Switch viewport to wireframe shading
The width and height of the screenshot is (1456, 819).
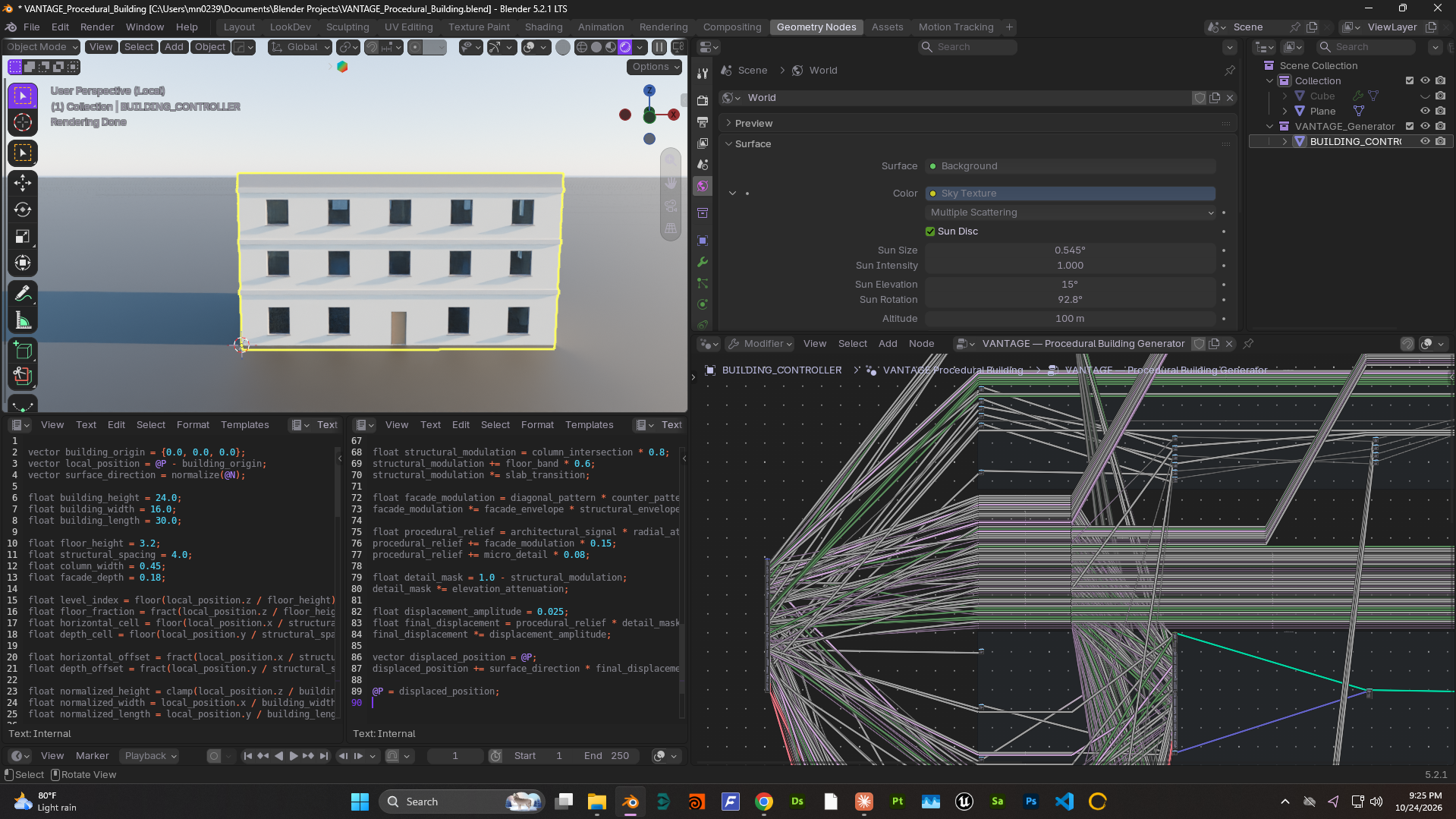coord(582,47)
